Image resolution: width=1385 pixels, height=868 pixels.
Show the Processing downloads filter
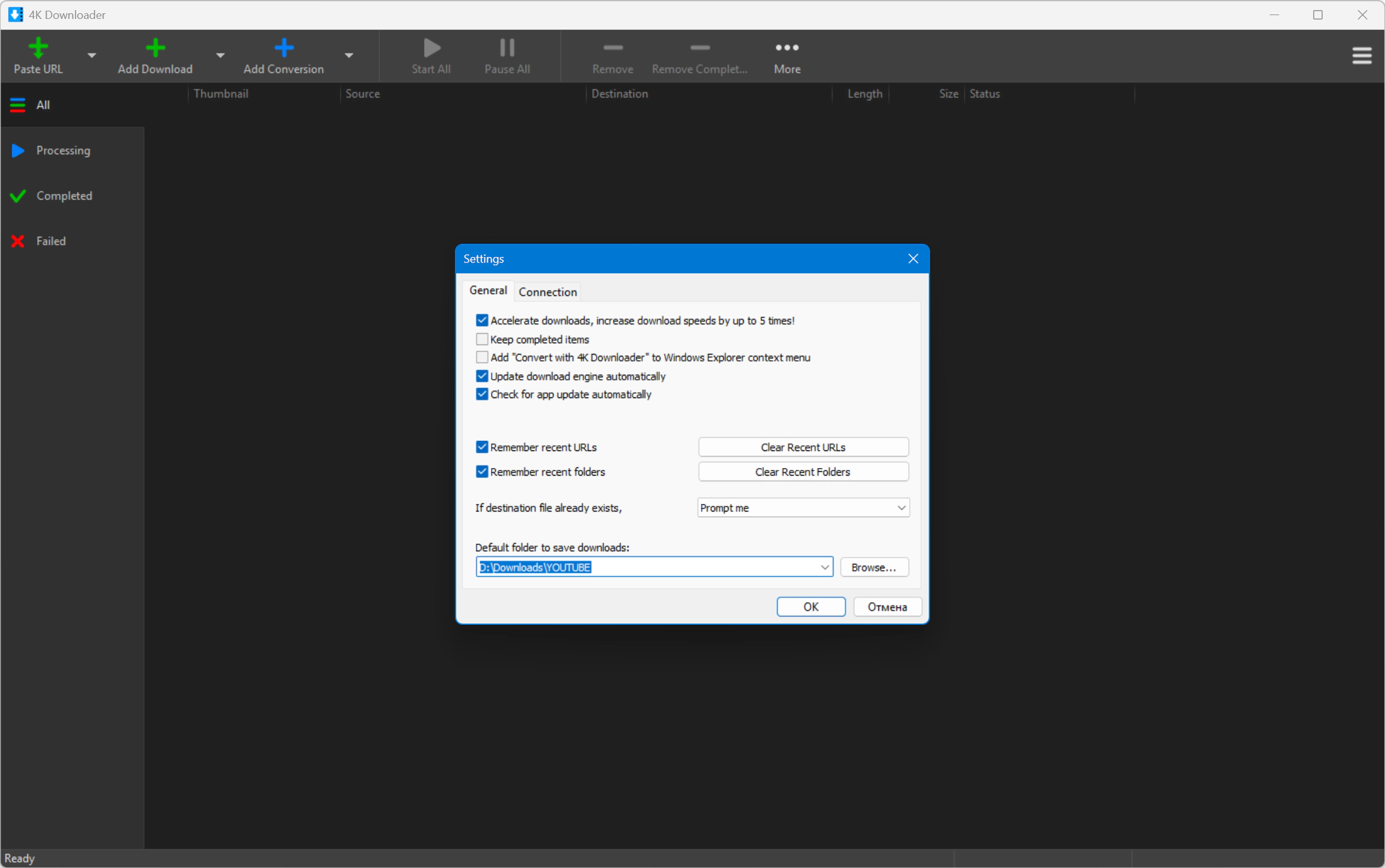pyautogui.click(x=63, y=151)
